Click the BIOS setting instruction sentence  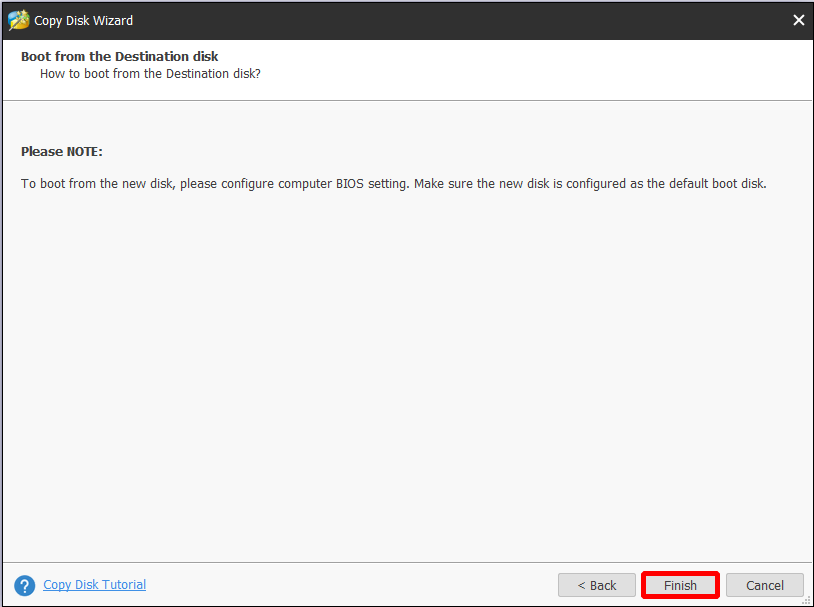coord(394,184)
